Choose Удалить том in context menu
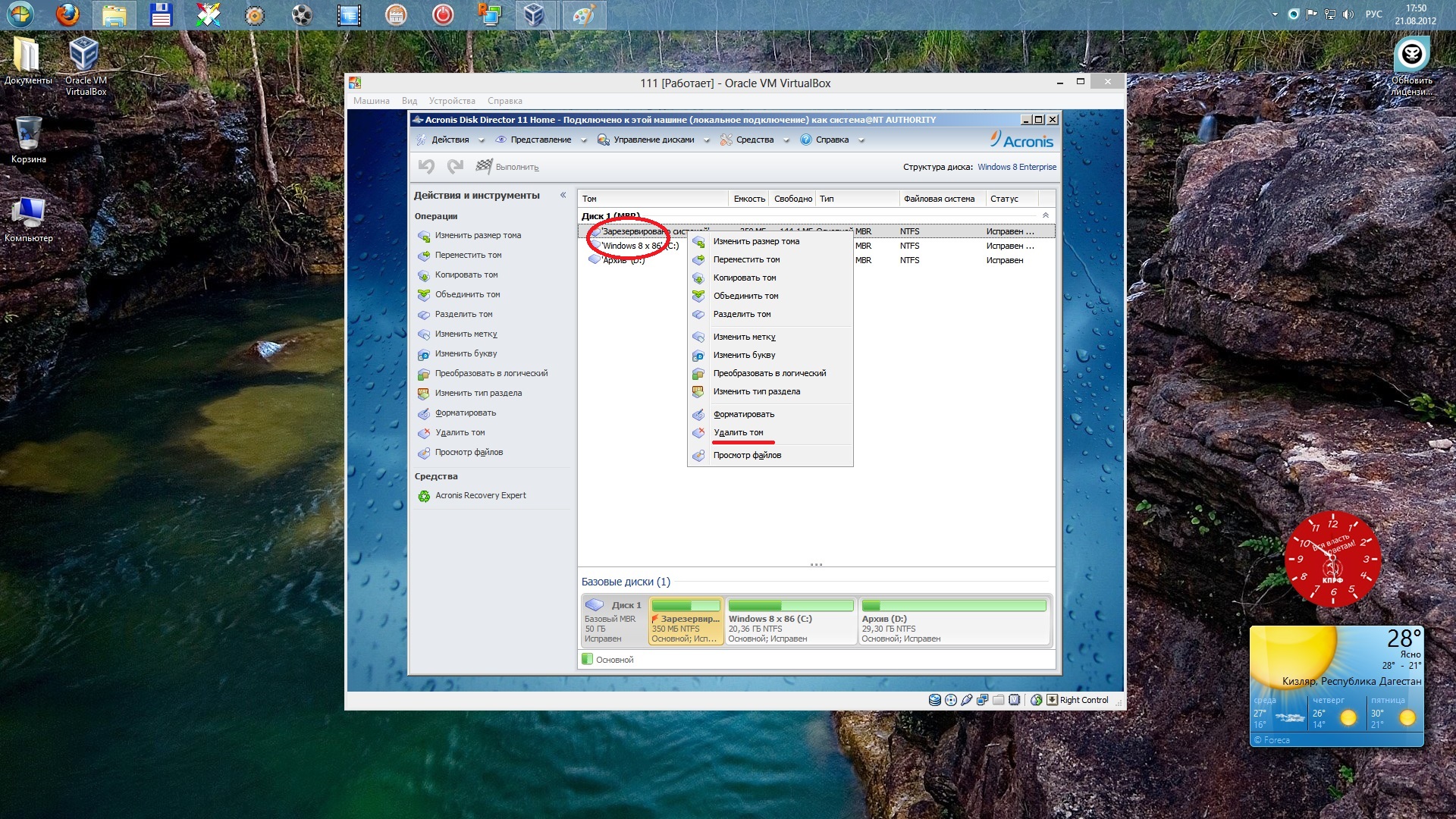 pos(738,433)
